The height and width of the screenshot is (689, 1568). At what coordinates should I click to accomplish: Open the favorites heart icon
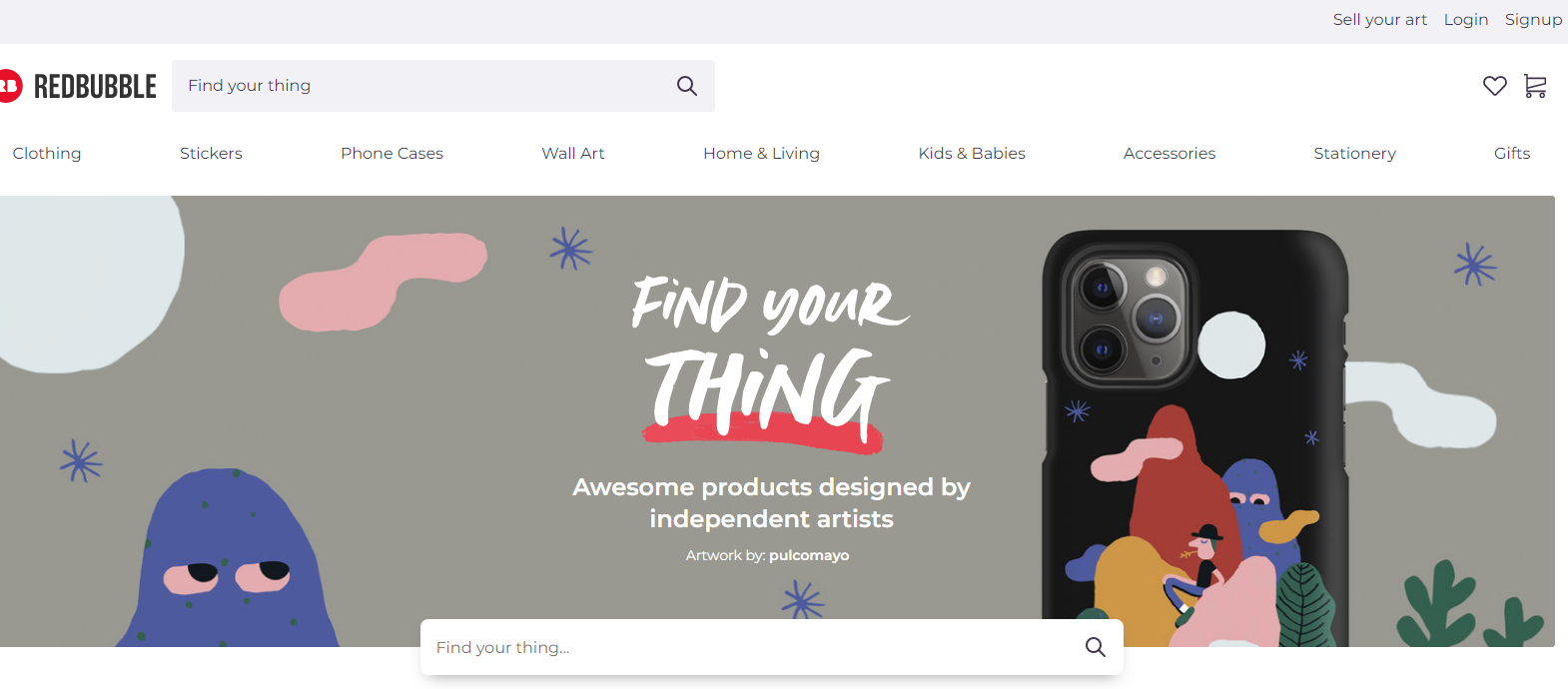point(1494,86)
